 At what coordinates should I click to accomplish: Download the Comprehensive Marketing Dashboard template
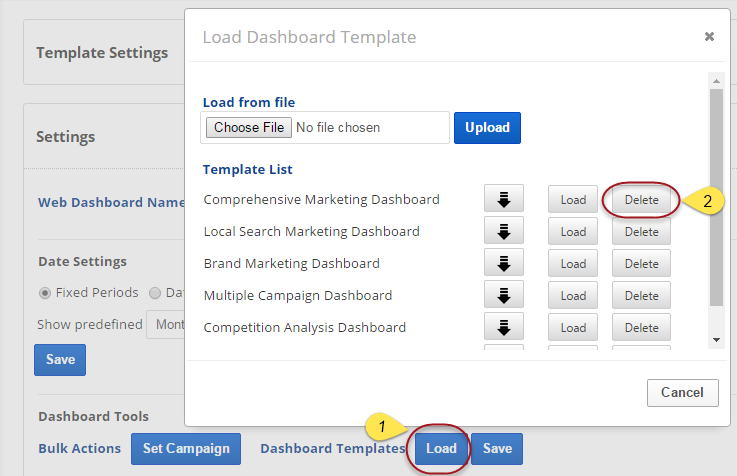pos(504,199)
